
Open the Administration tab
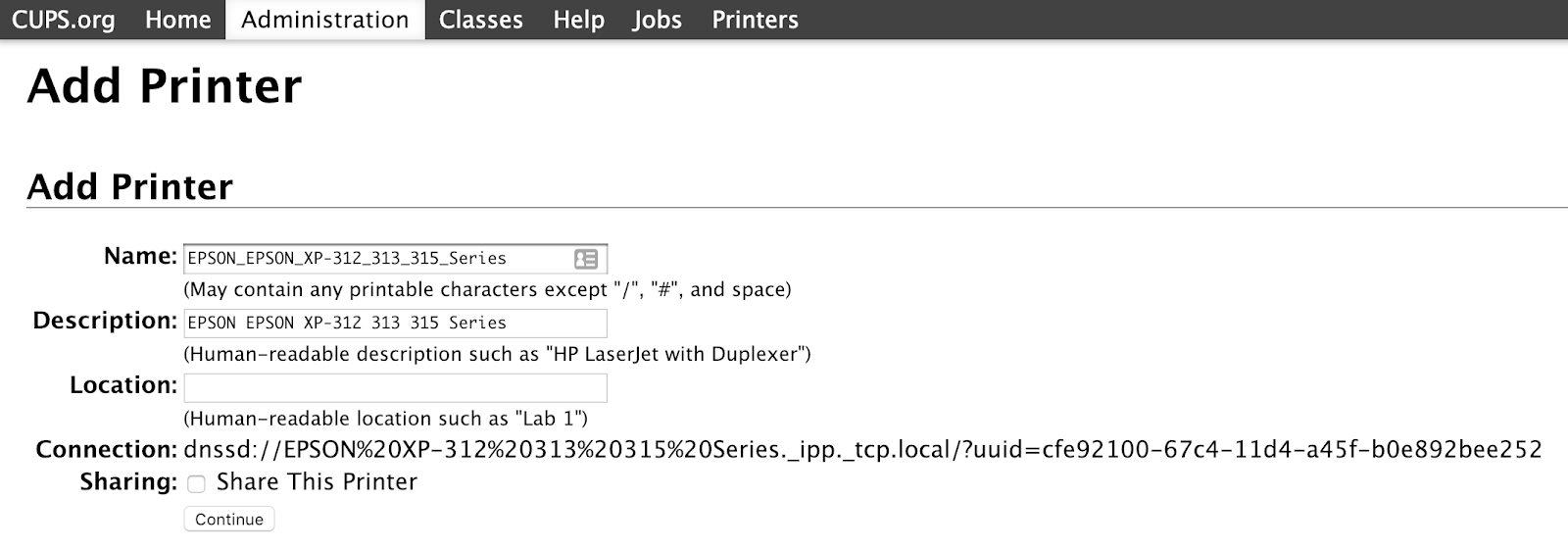click(325, 20)
